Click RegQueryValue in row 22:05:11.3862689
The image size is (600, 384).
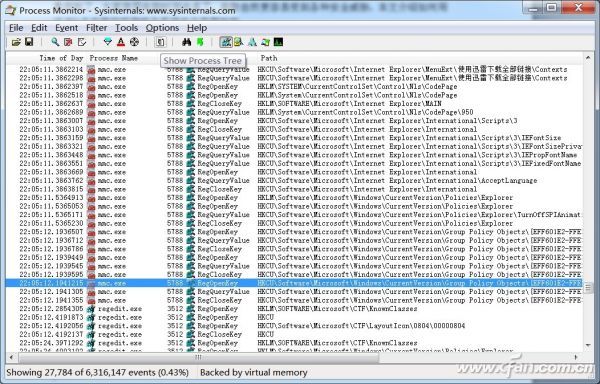[223, 112]
